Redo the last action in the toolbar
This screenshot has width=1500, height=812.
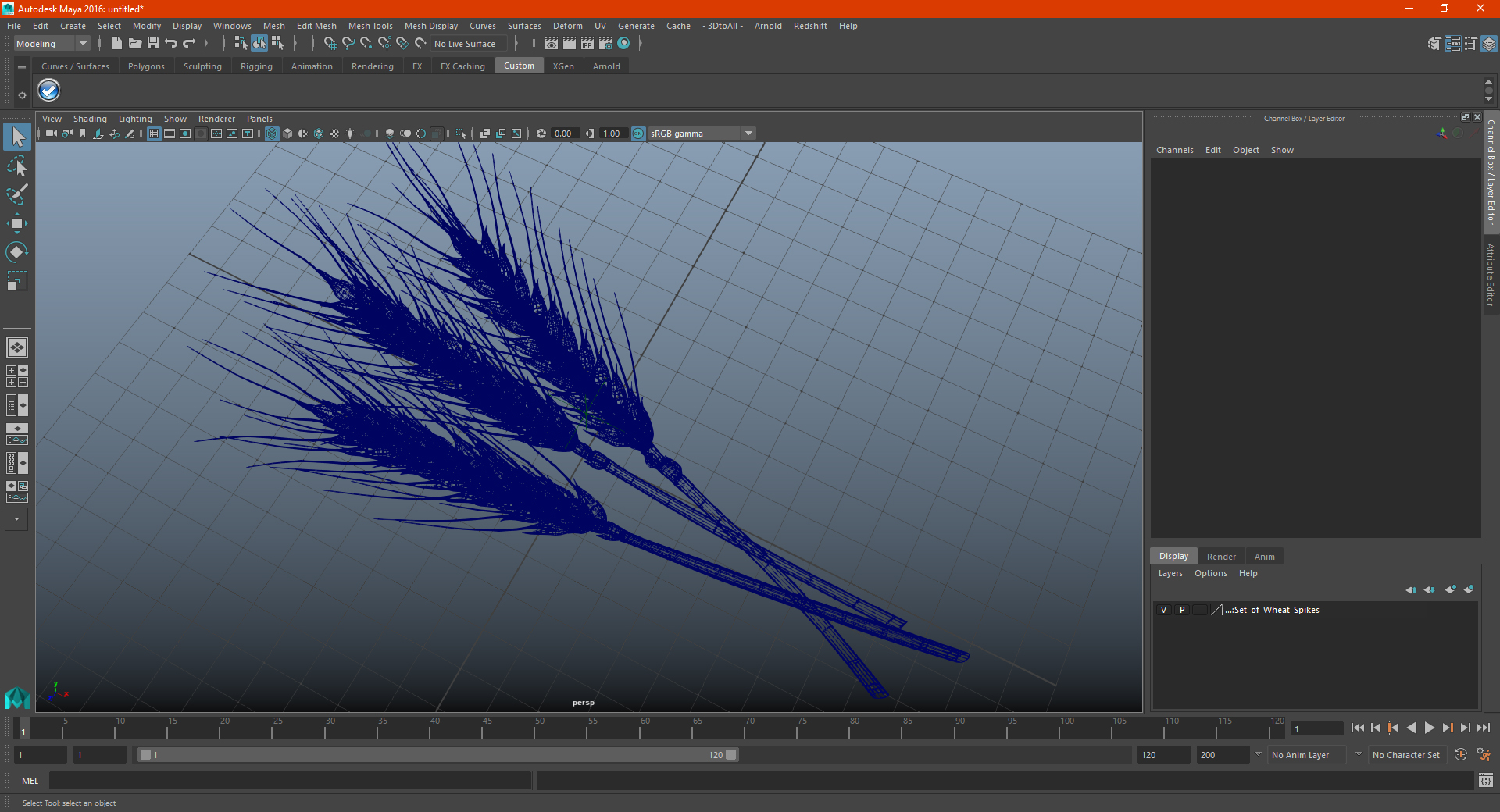point(189,44)
